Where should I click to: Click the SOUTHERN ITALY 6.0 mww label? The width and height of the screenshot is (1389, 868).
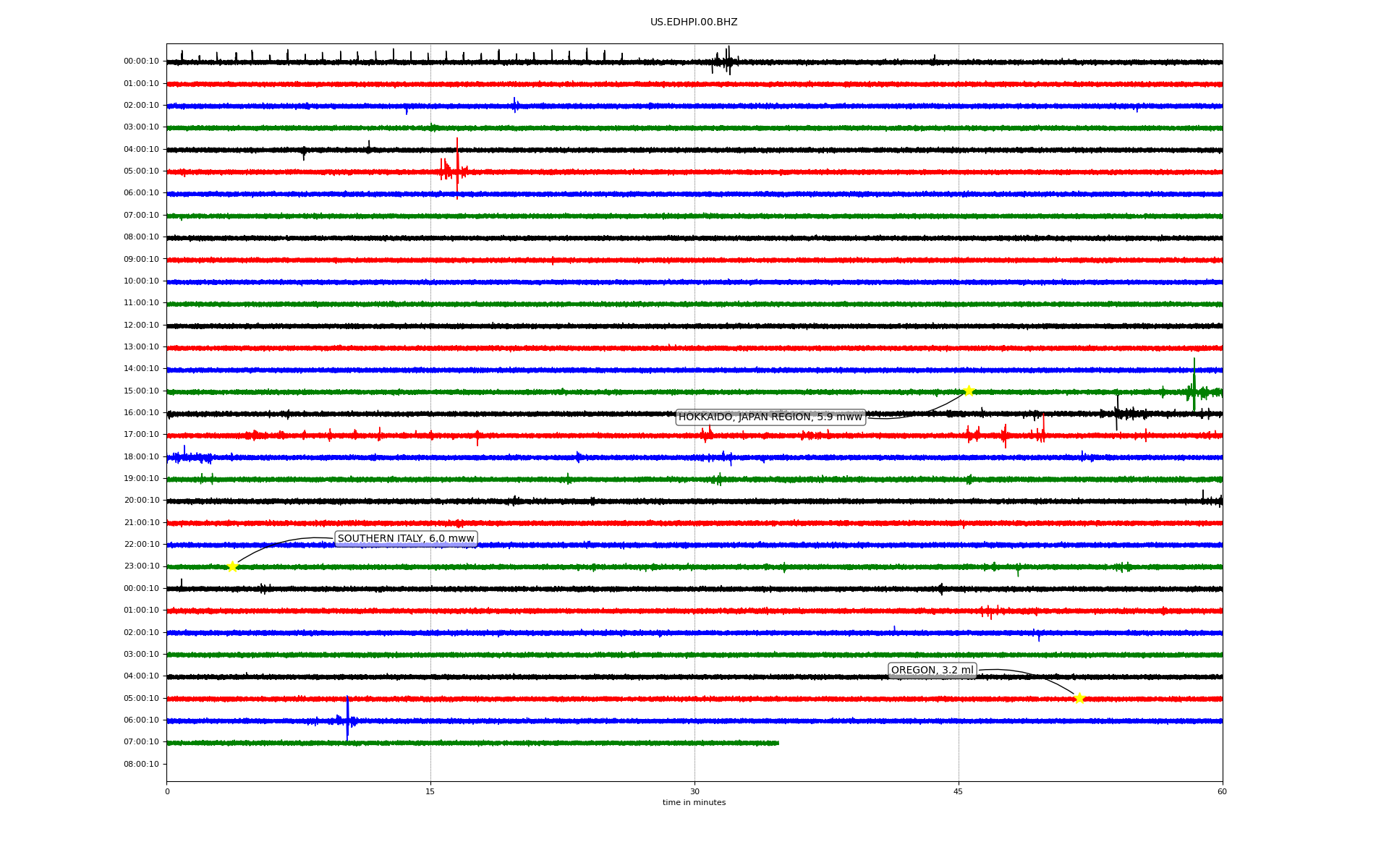pyautogui.click(x=405, y=539)
